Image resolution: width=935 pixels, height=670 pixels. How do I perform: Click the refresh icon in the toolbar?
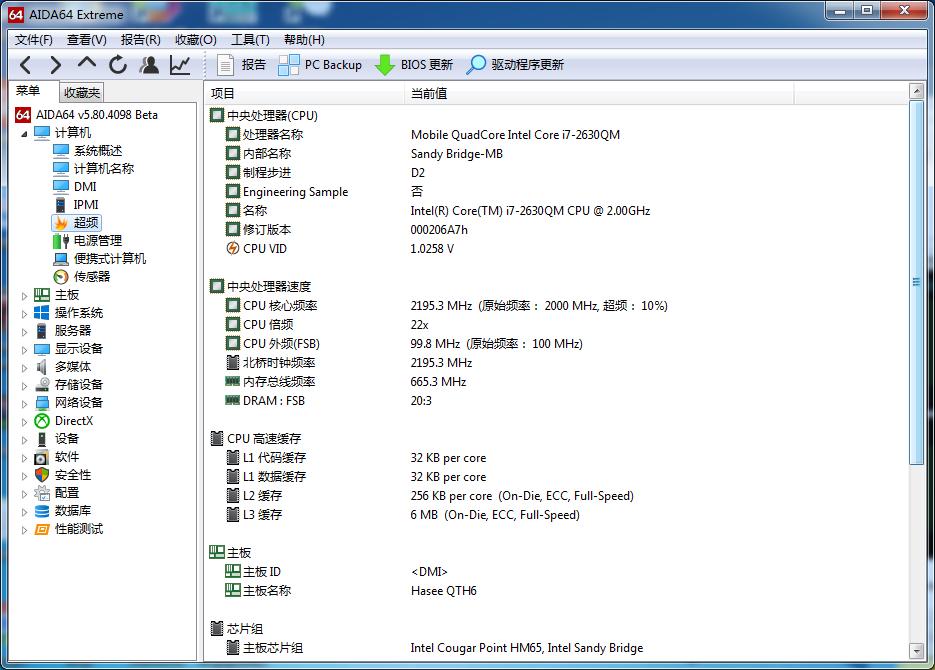[118, 65]
